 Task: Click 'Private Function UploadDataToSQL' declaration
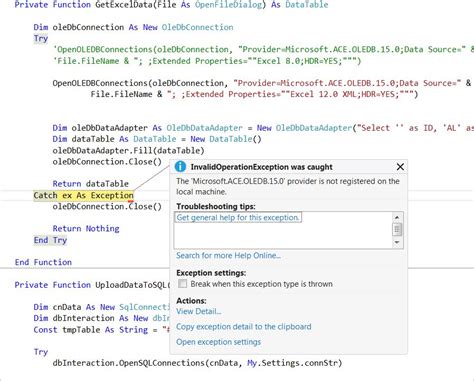92,285
